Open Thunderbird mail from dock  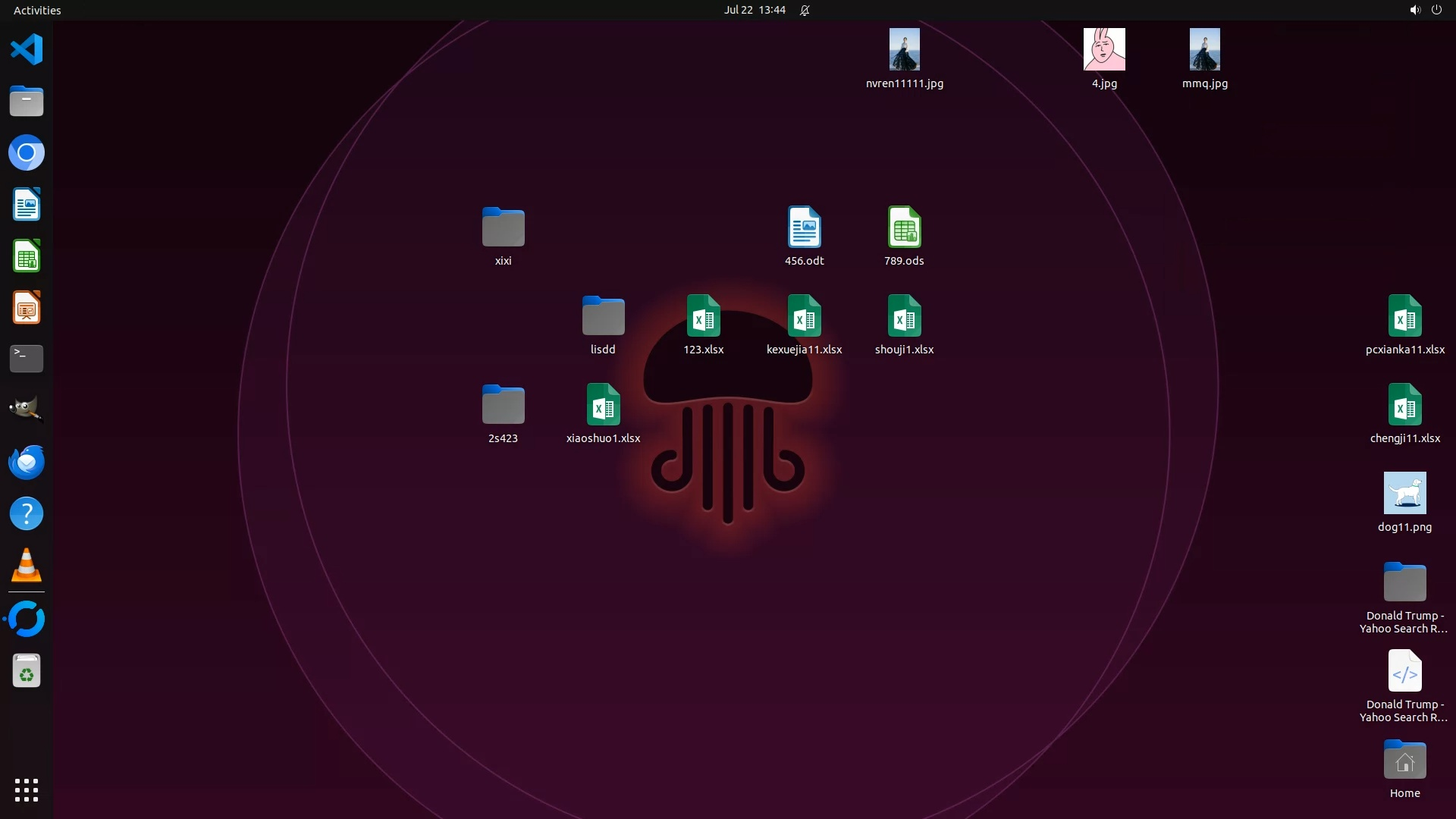(27, 462)
